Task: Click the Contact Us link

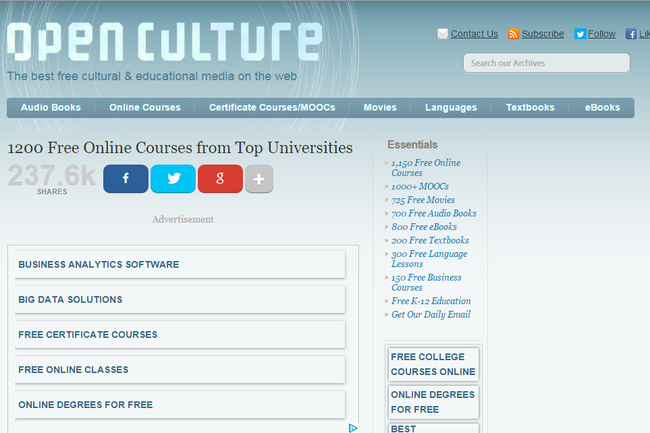Action: tap(474, 34)
